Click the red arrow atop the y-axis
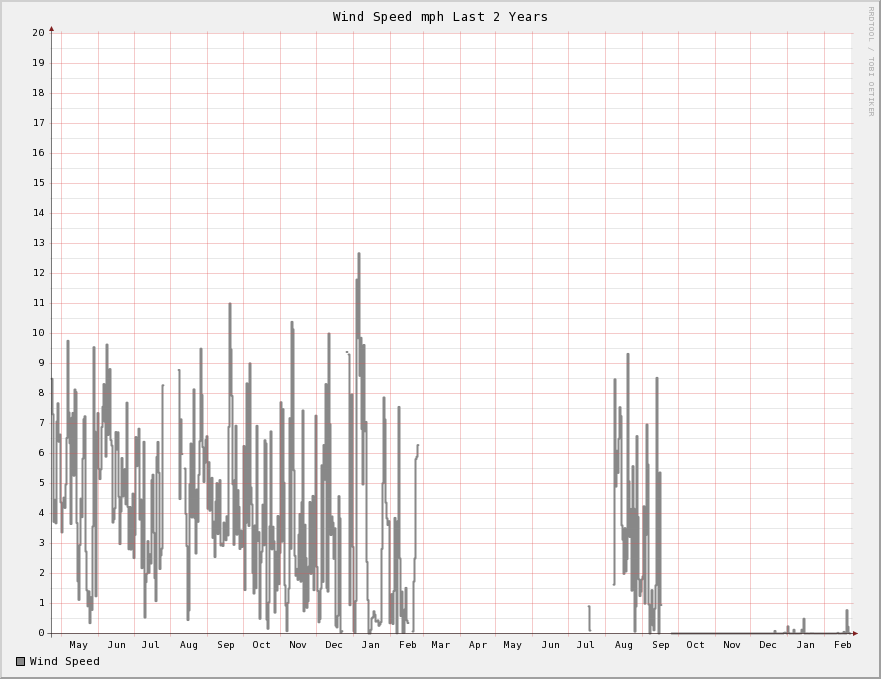The width and height of the screenshot is (881, 679). pos(51,29)
